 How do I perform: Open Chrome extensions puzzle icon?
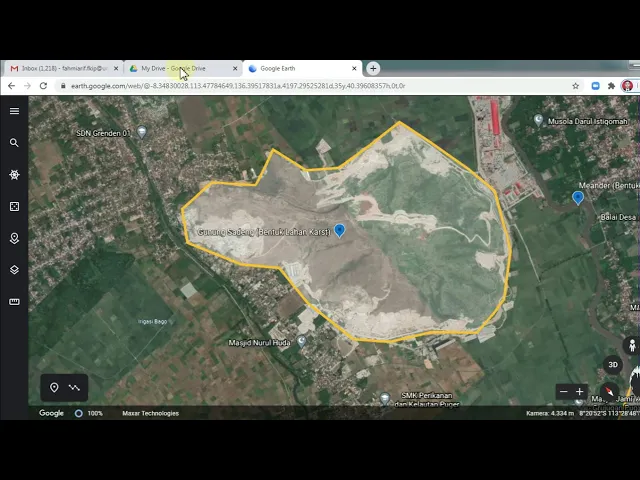pyautogui.click(x=611, y=86)
